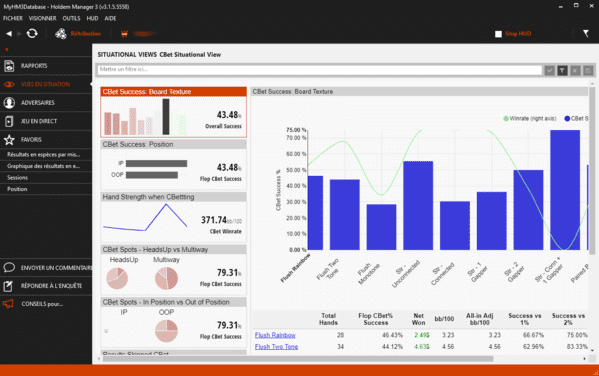
Task: Click the Répondre à l'enquête pencil icon
Action: [8, 286]
